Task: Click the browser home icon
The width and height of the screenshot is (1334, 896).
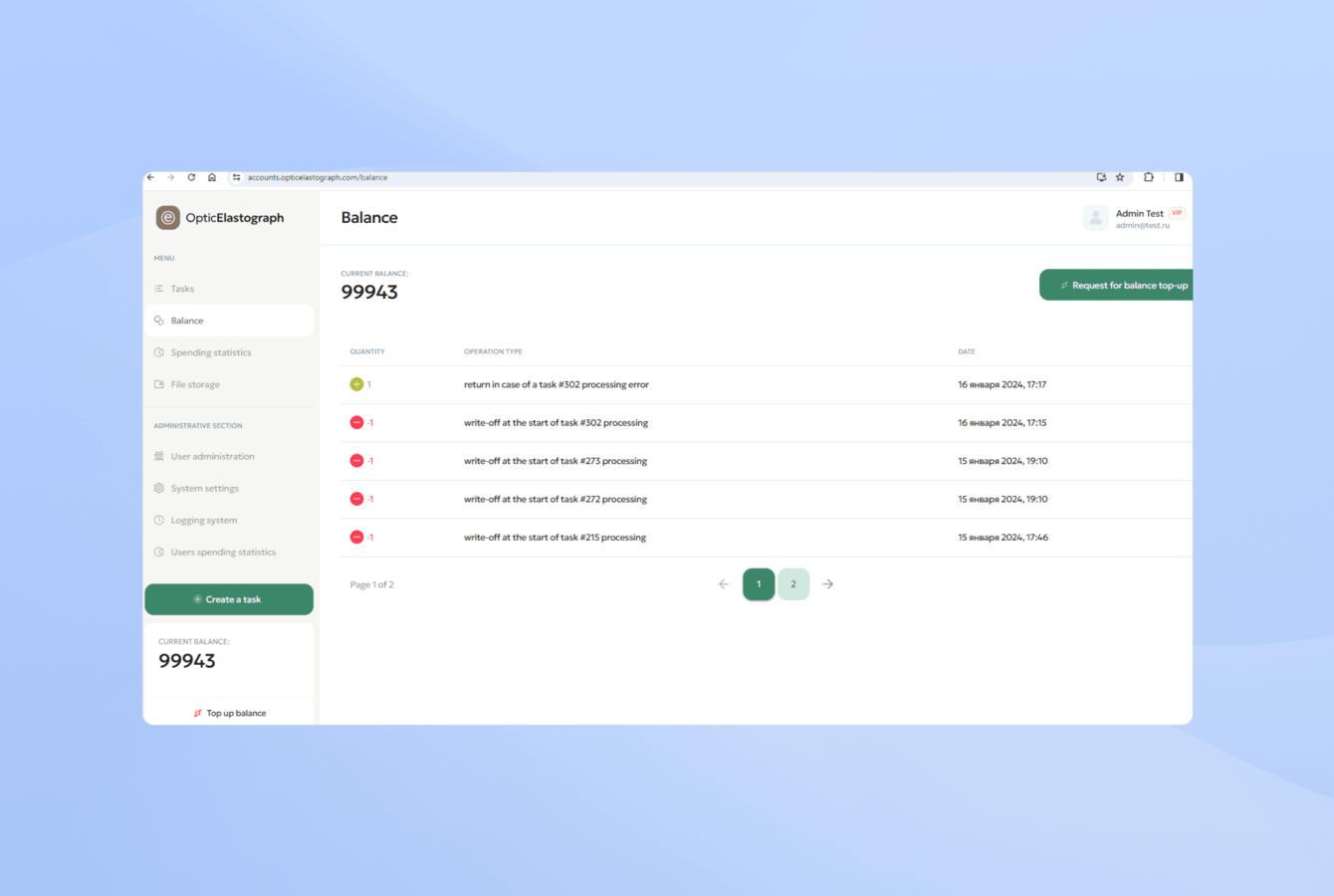Action: point(212,177)
